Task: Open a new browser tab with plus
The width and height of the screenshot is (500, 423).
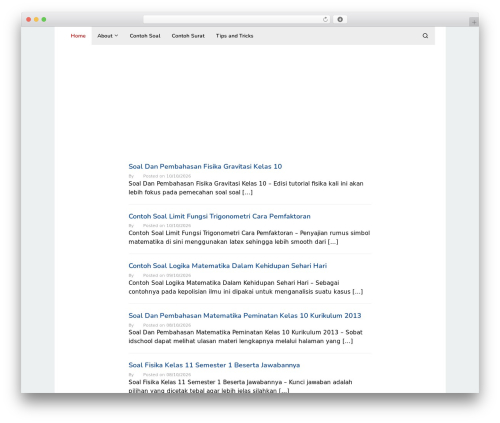Action: click(474, 22)
